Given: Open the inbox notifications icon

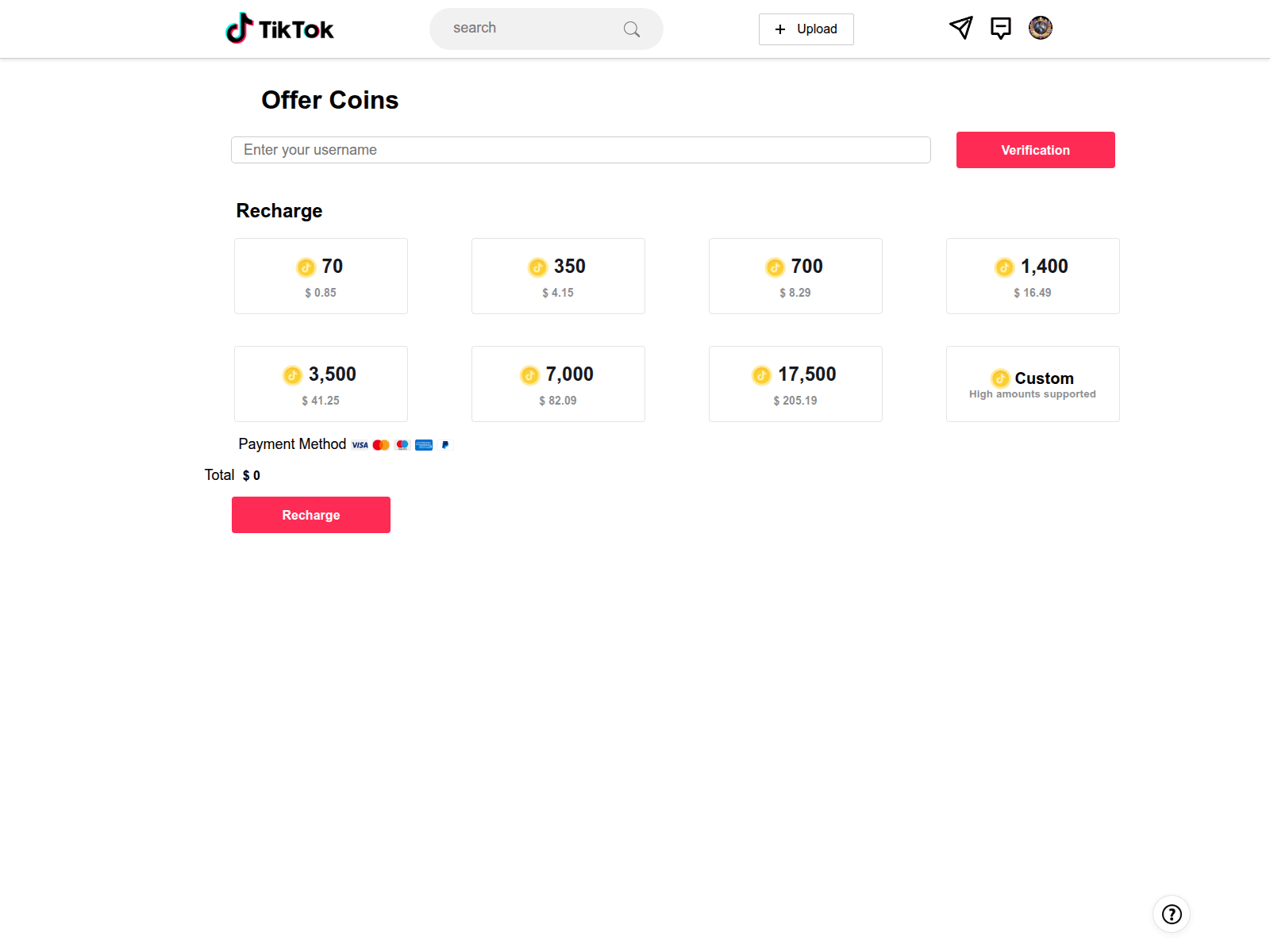Looking at the screenshot, I should point(1001,28).
